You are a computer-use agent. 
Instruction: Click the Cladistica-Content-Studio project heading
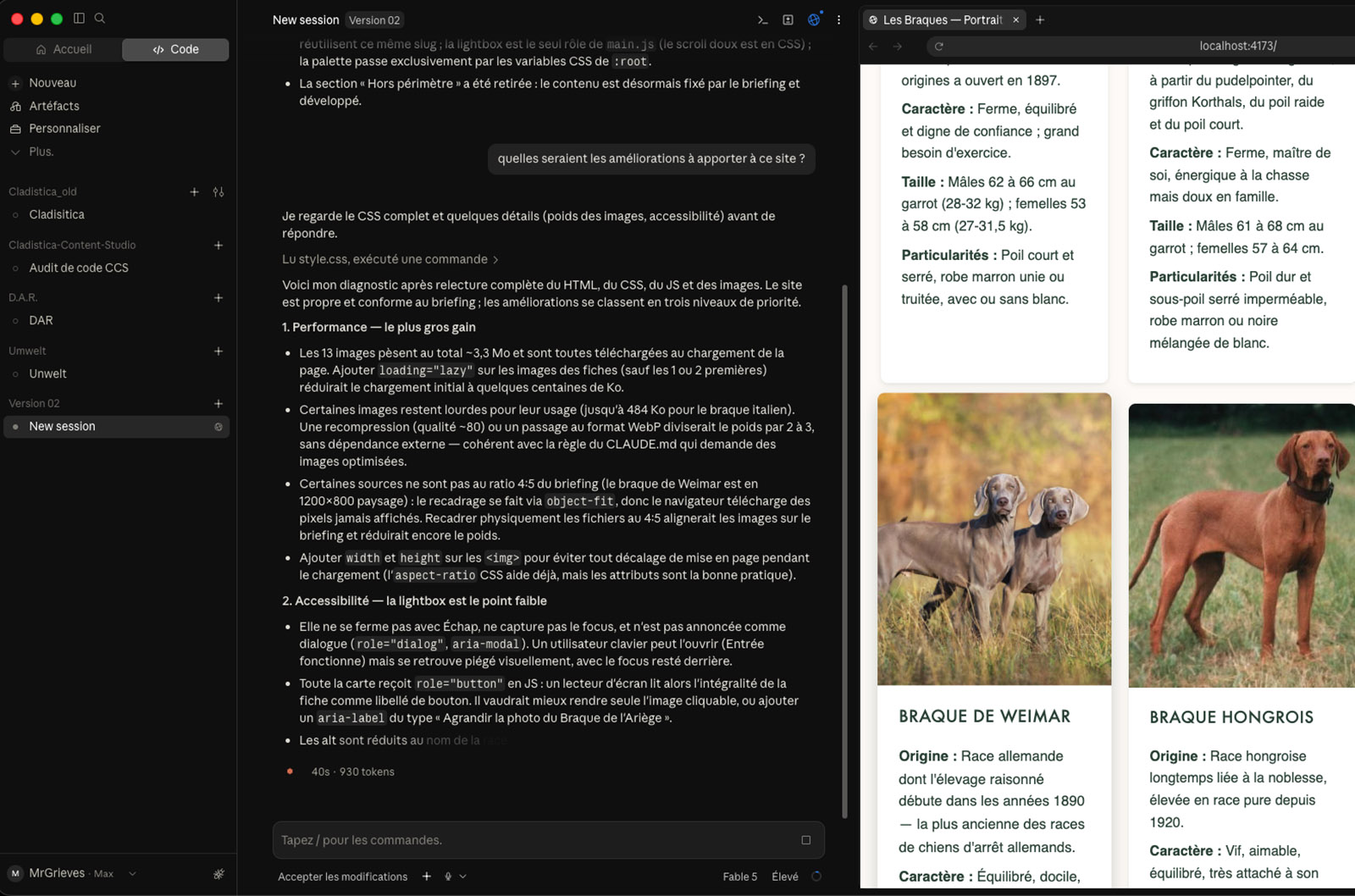pyautogui.click(x=72, y=246)
